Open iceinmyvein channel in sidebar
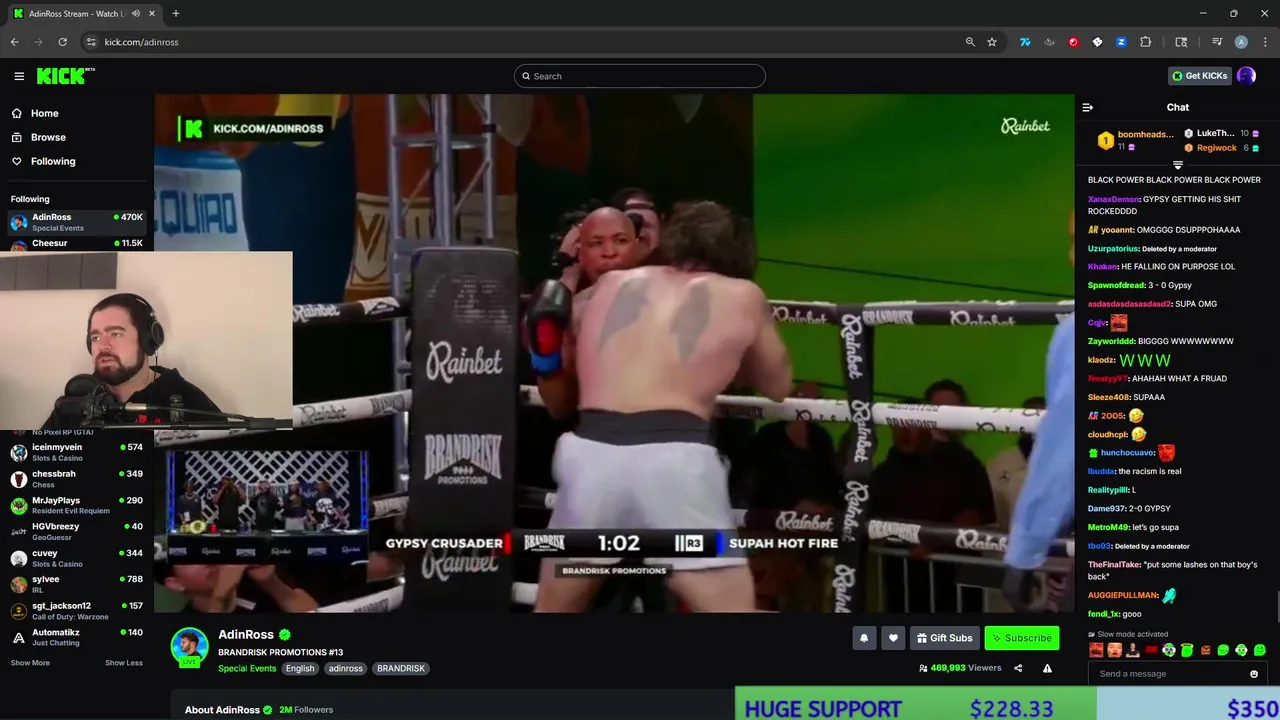The image size is (1280, 720). [x=77, y=452]
